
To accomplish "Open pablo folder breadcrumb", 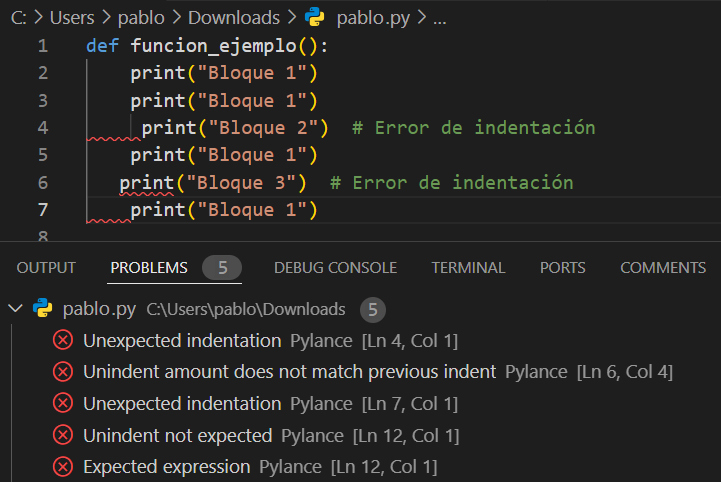I will click(x=141, y=18).
